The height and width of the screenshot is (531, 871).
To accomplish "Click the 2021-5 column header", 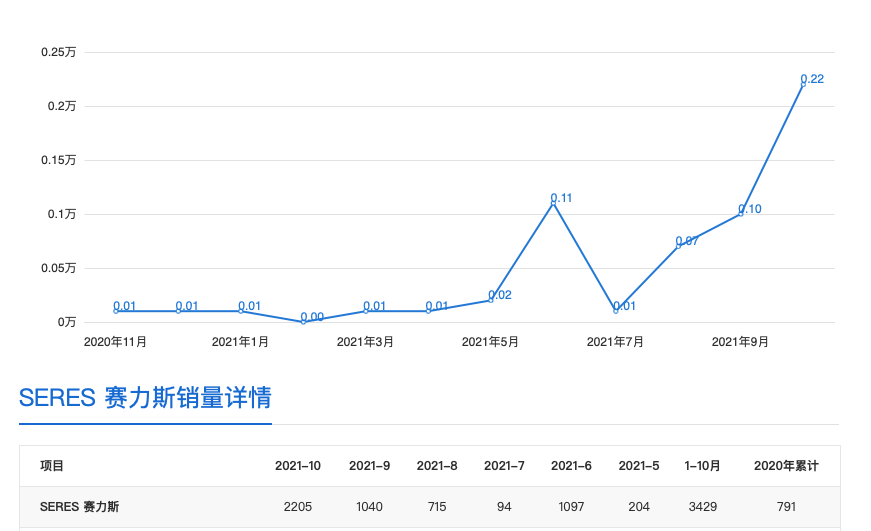I will (639, 466).
